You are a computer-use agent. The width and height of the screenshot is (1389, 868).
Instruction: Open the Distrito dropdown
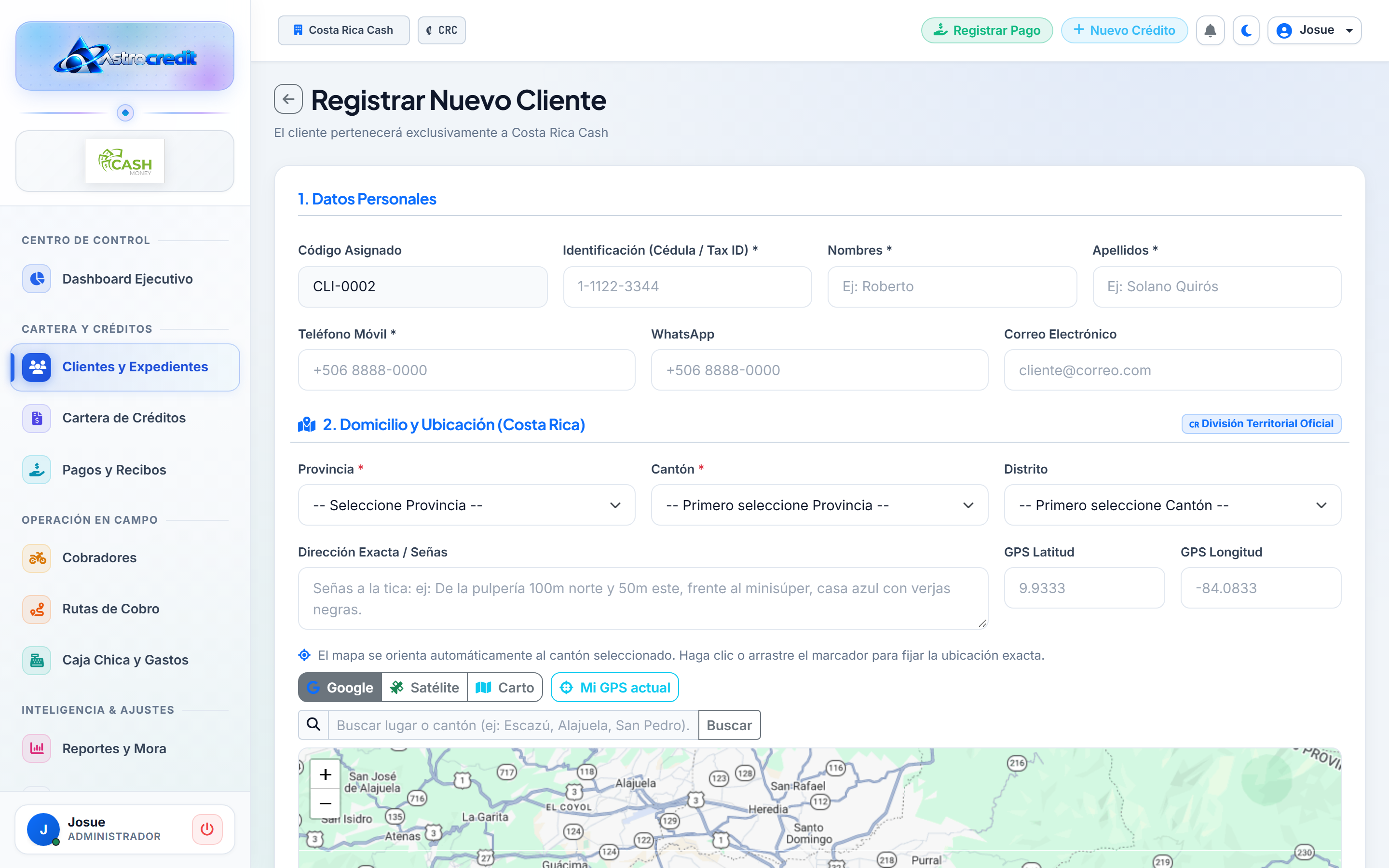1172,505
